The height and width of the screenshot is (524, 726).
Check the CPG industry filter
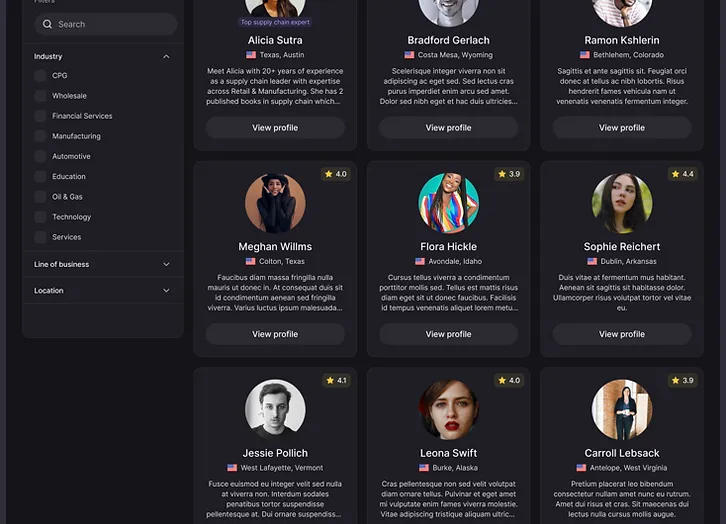40,75
